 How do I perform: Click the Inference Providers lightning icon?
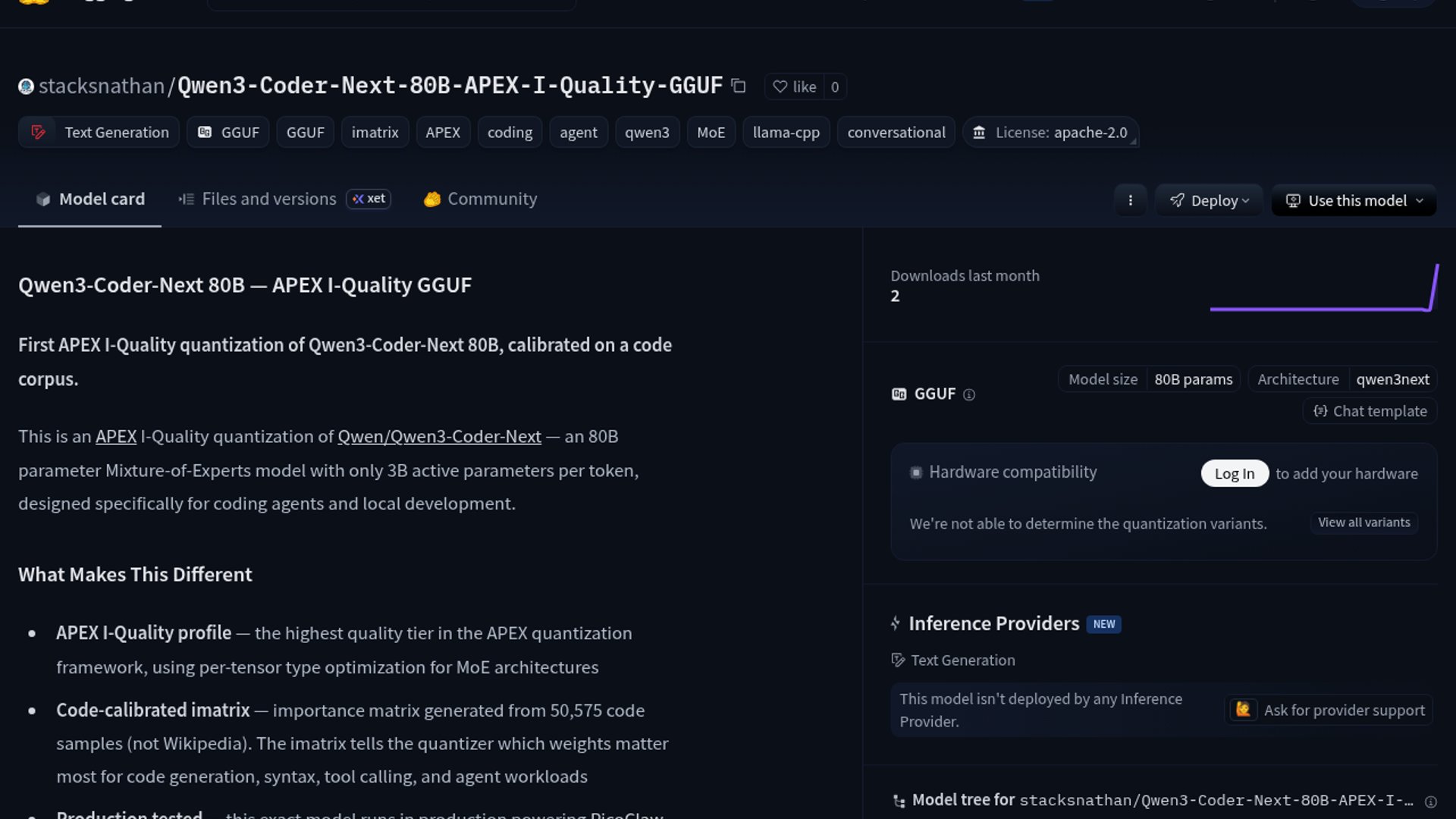click(896, 623)
